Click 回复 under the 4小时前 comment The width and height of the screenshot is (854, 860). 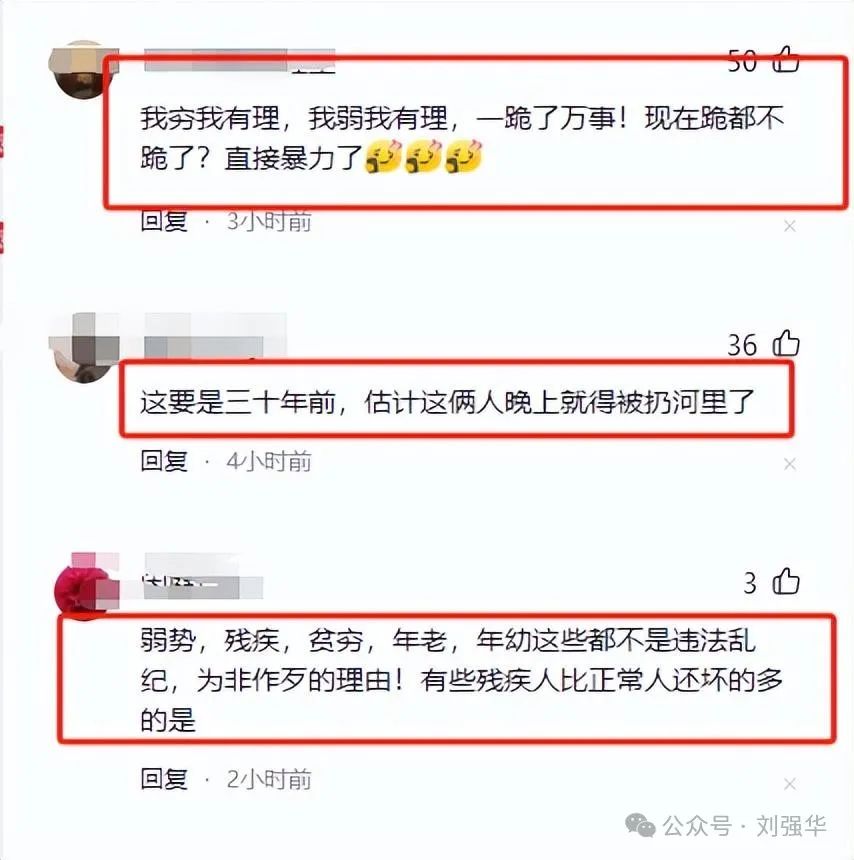[x=164, y=461]
